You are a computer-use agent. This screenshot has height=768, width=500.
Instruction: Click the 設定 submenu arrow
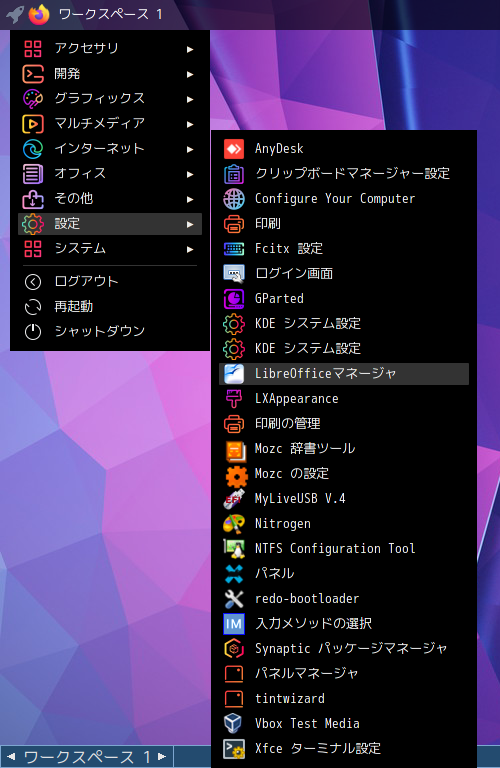(190, 224)
